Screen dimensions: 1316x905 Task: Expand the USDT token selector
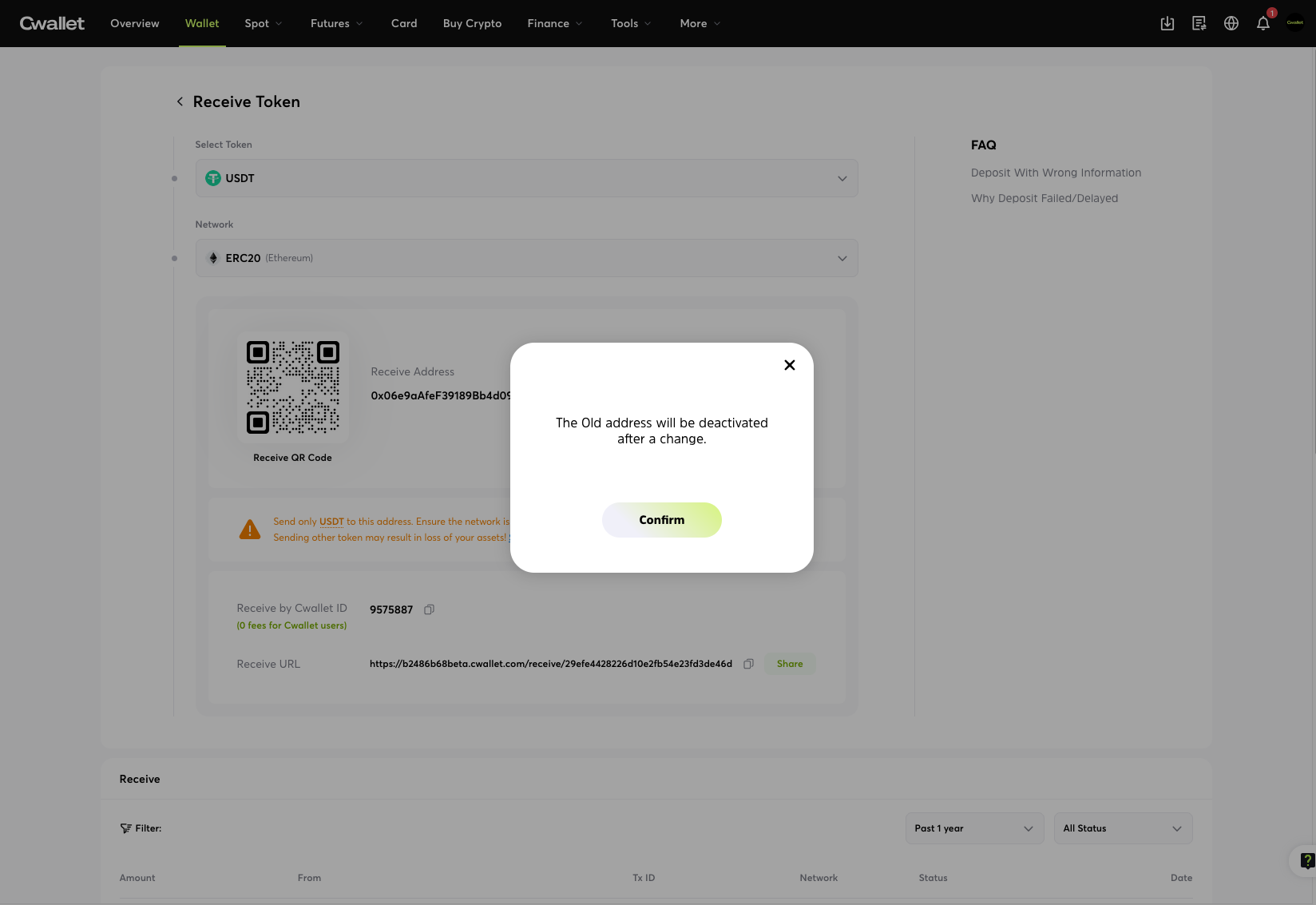point(526,178)
